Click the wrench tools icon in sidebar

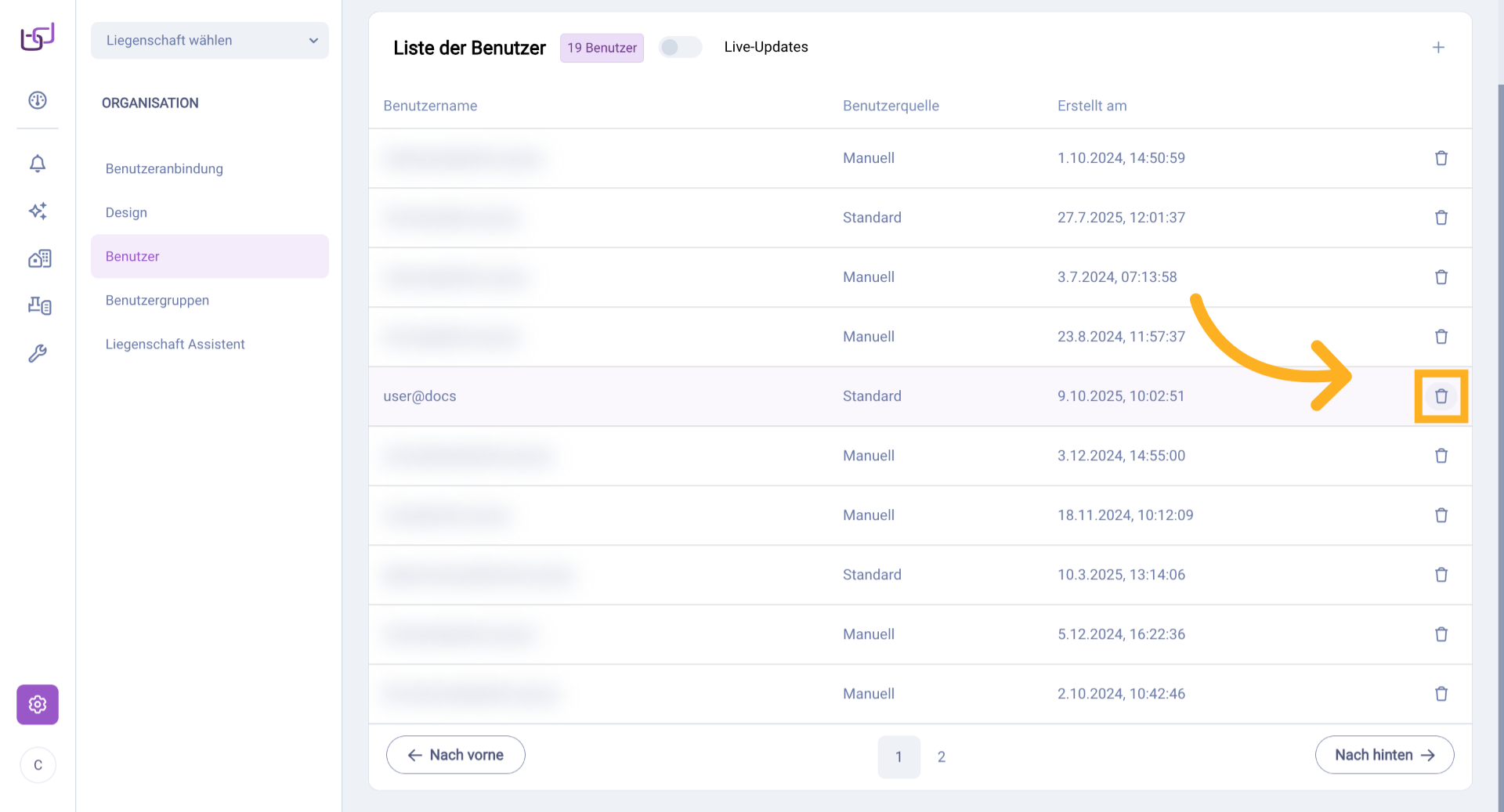click(38, 353)
